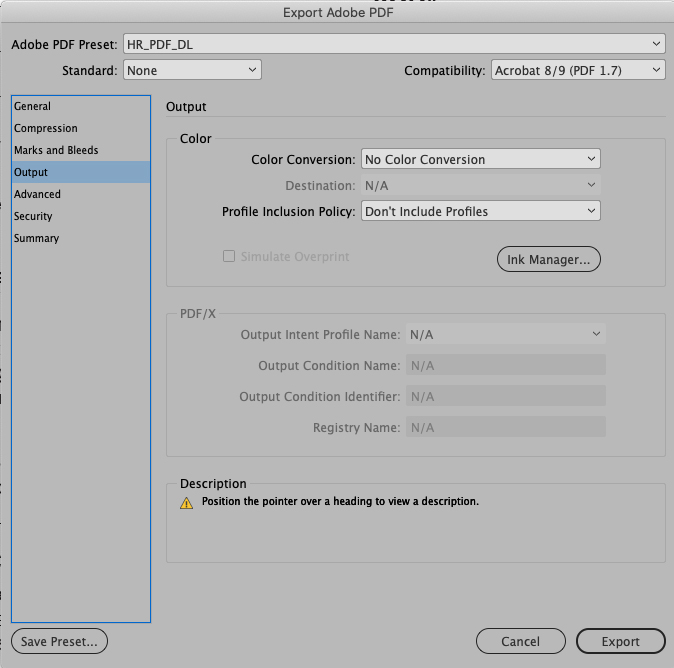Viewport: 674px width, 668px height.
Task: Select Marks and Bleeds panel
Action: 81,150
